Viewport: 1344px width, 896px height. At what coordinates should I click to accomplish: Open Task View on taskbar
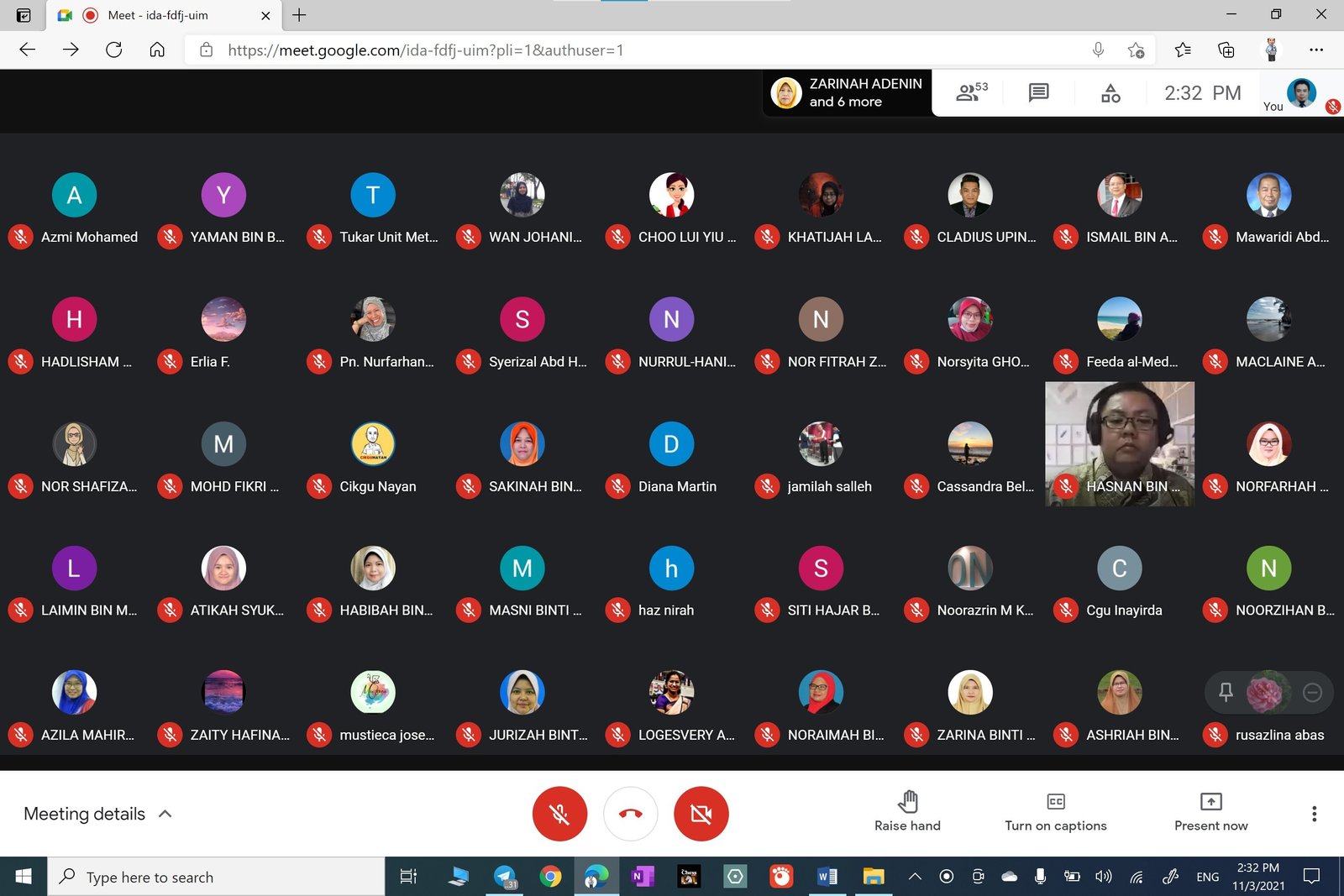pos(408,877)
